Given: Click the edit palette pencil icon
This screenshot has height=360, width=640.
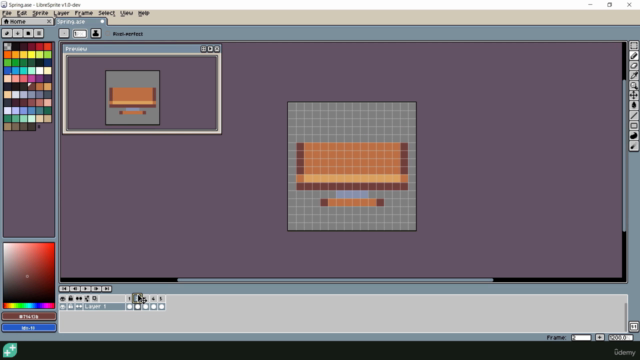Looking at the screenshot, I should pyautogui.click(x=7, y=33).
